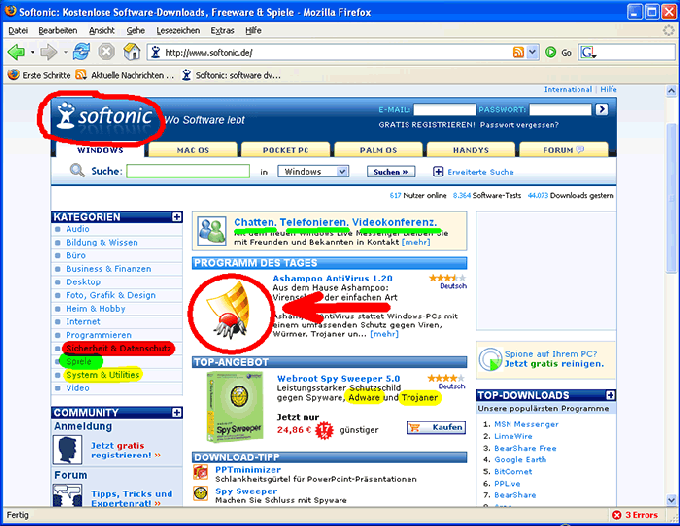Open the FORUM tab
This screenshot has height=526, width=680.
pyautogui.click(x=563, y=150)
